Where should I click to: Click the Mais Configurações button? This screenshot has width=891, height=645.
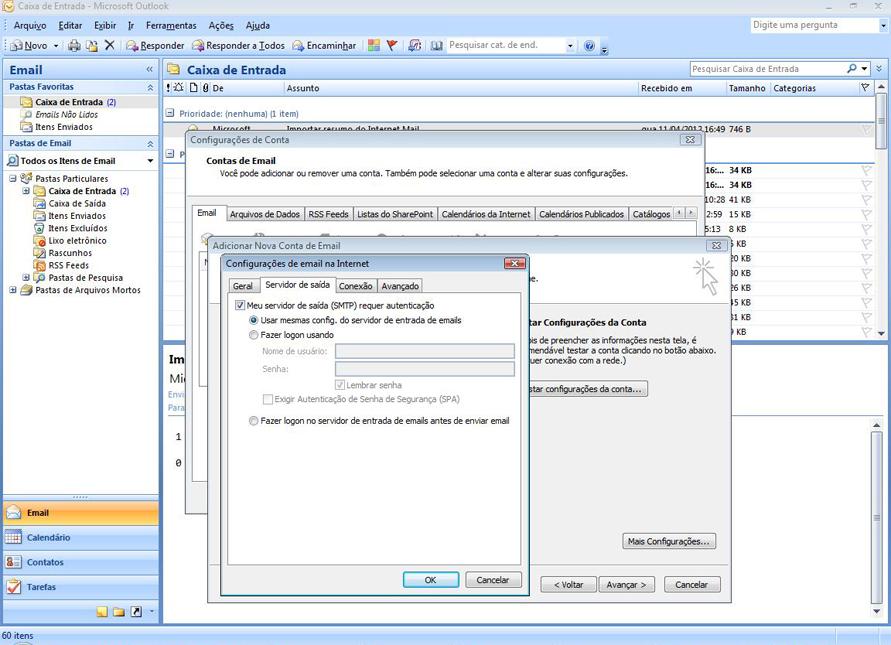(669, 542)
